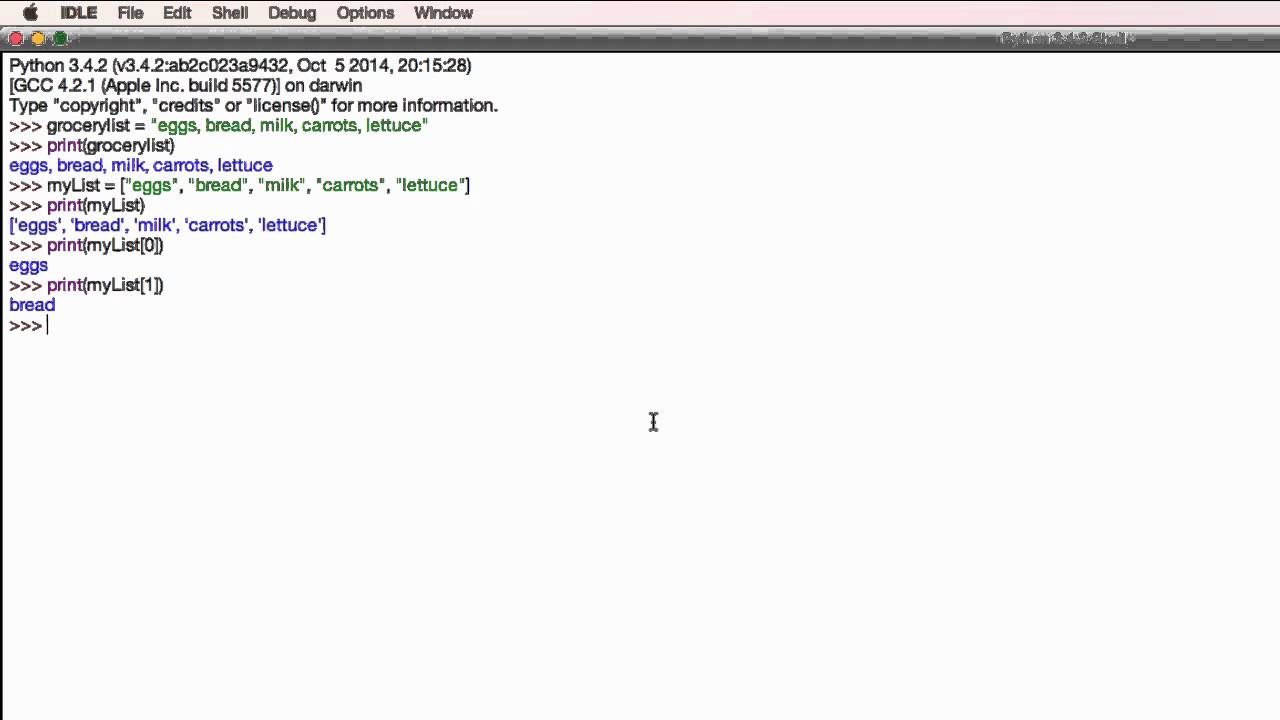The image size is (1280, 720).
Task: Click the 'bread' output line
Action: [x=32, y=305]
